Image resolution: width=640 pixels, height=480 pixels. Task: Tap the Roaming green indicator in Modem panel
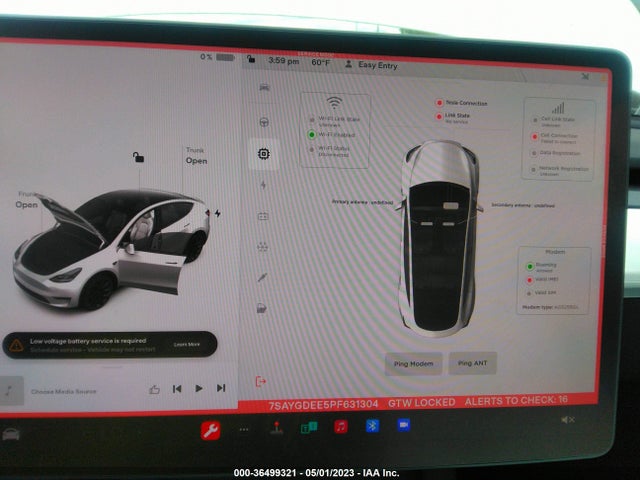(x=530, y=267)
